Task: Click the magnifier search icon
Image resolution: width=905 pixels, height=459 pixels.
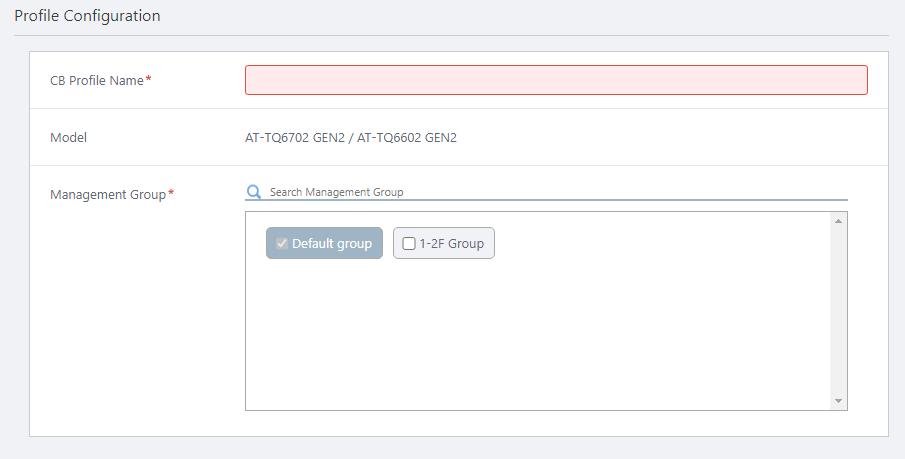Action: click(x=254, y=191)
